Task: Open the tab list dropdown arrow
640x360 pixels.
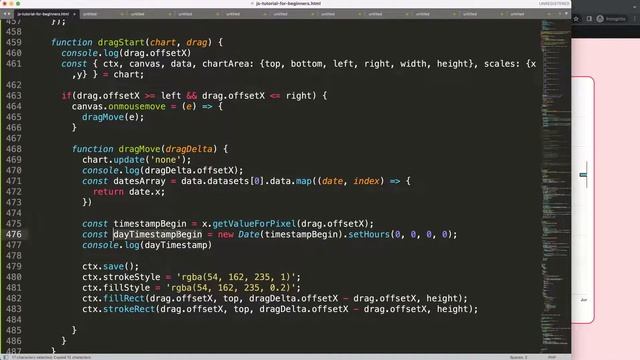Action: coord(566,14)
